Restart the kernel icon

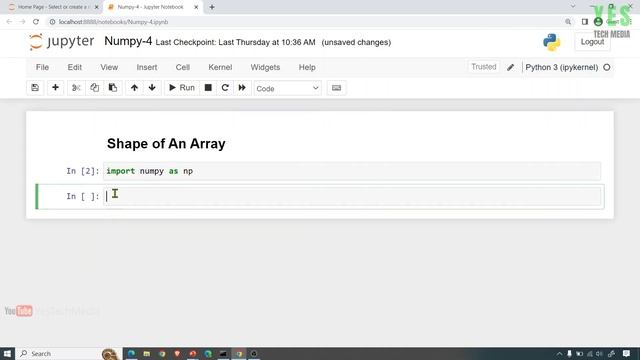225,88
